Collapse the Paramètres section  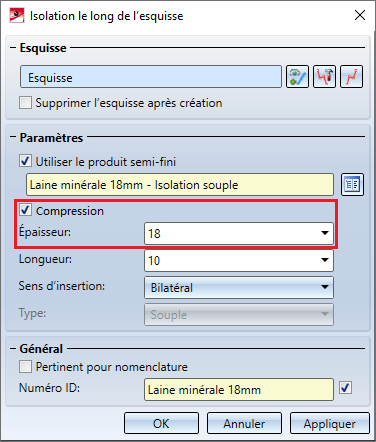tap(13, 137)
